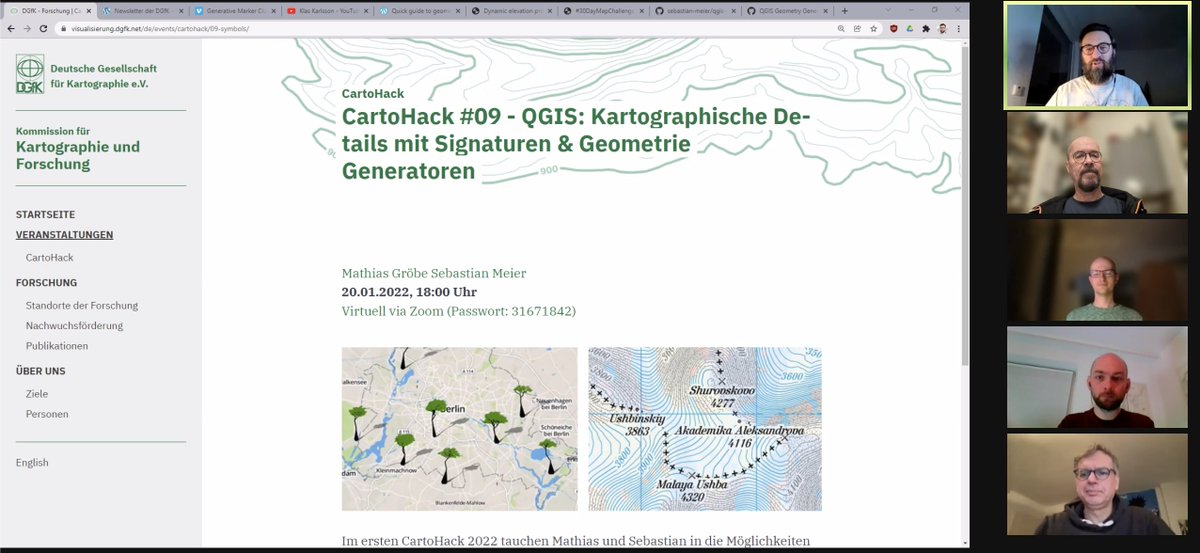Click the browser forward arrow

tap(26, 29)
